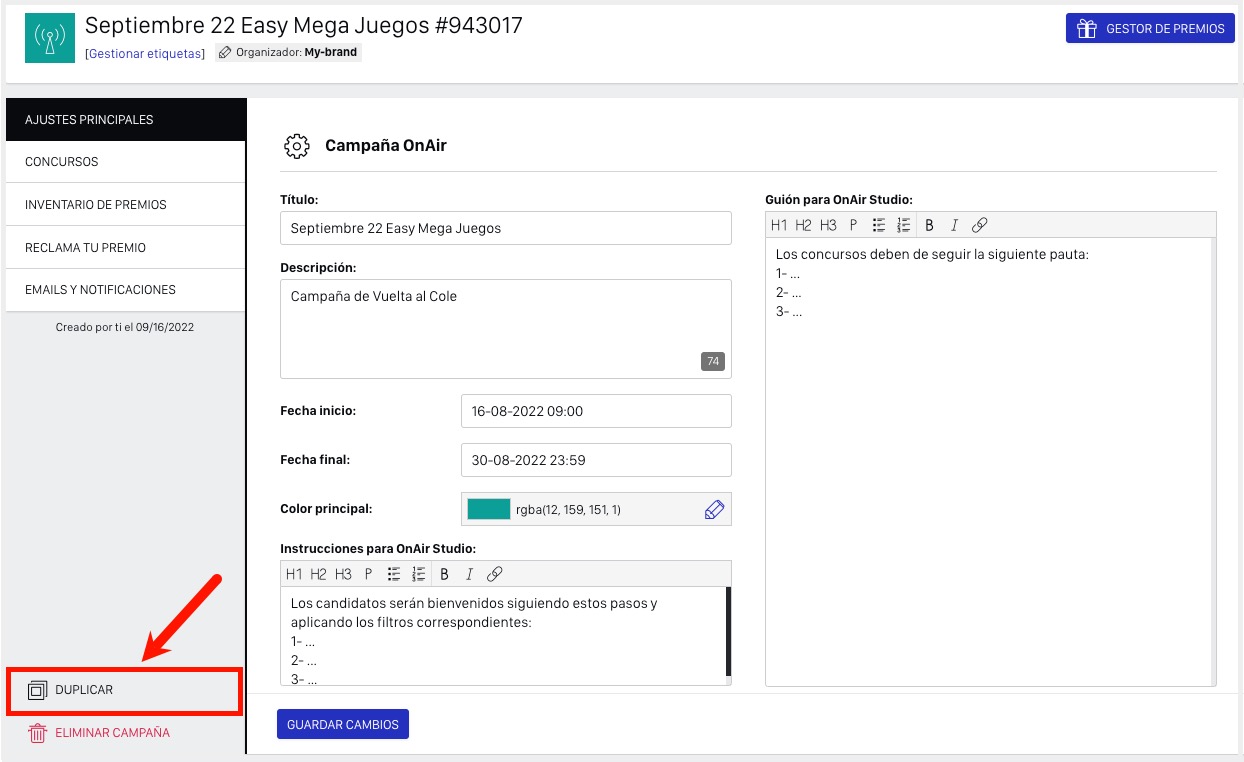
Task: Click the teal Color principal swatch
Action: (488, 509)
